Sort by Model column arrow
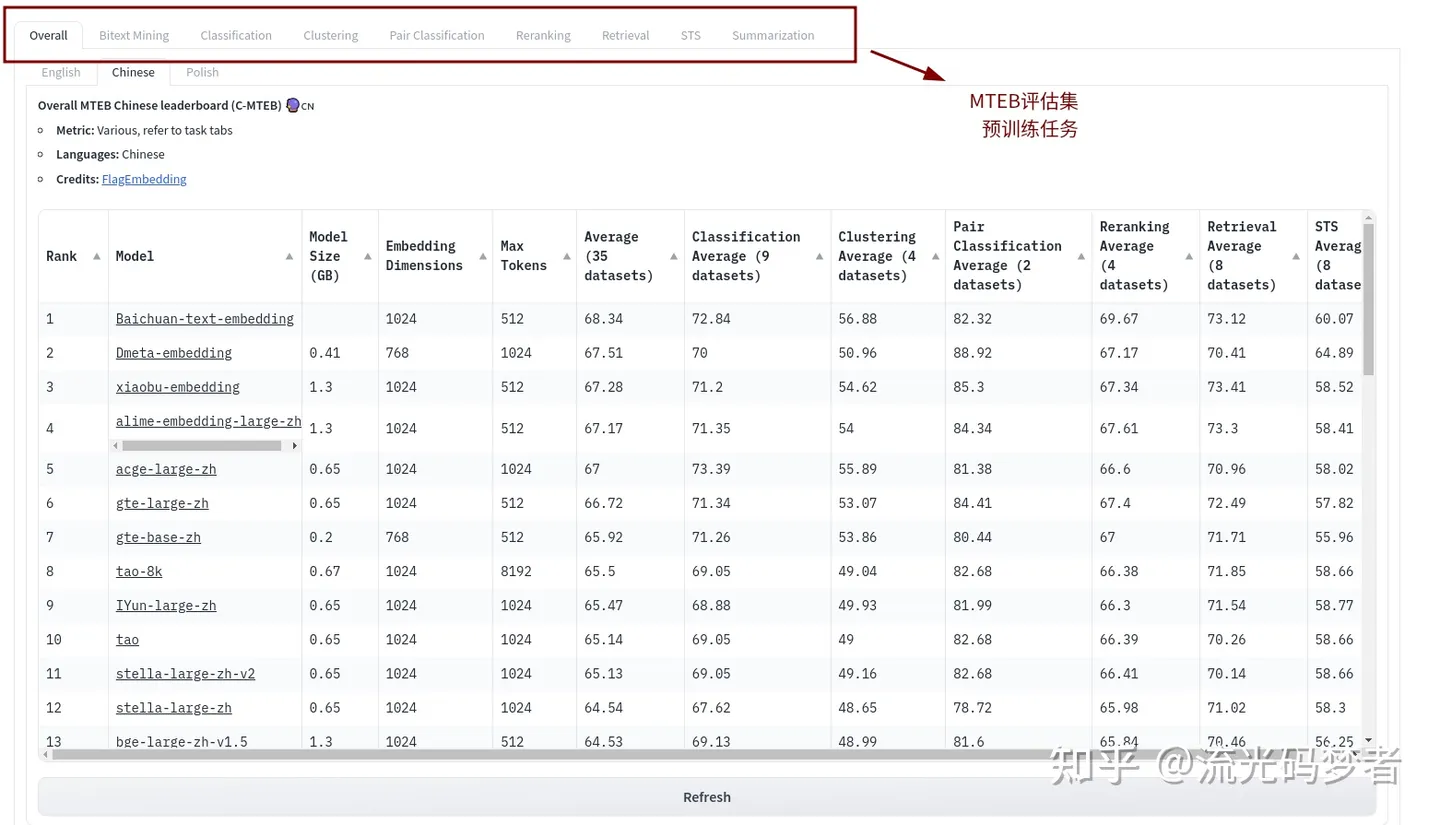Screen dimensions: 1440x825 (x=289, y=256)
